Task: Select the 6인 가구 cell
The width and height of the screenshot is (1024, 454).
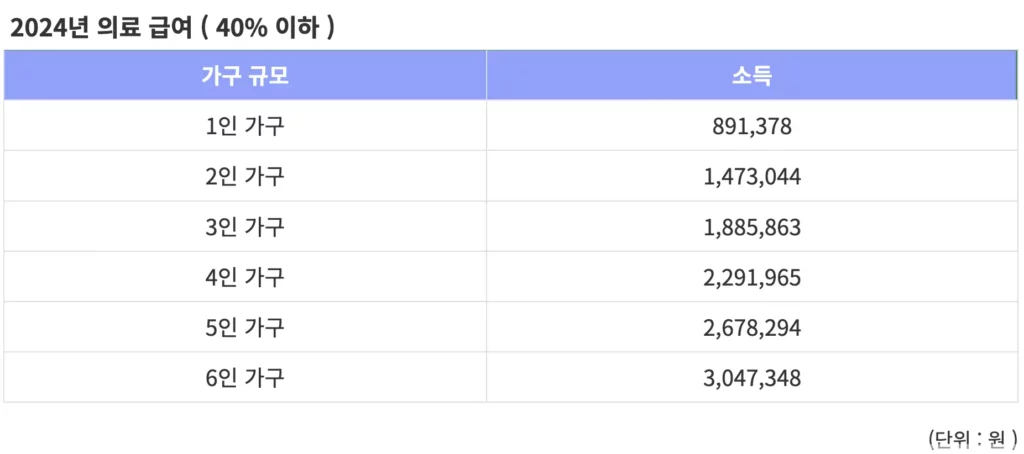Action: [x=245, y=377]
